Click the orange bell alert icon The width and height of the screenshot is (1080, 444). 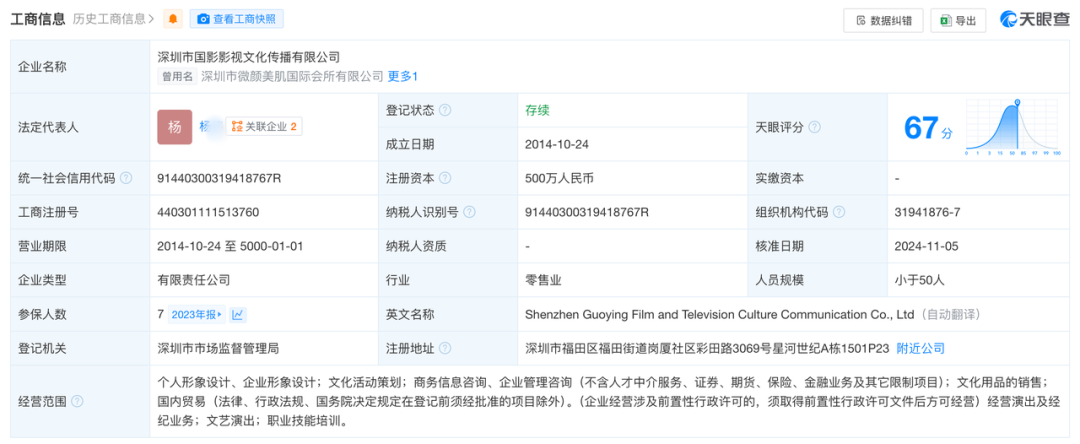(173, 19)
